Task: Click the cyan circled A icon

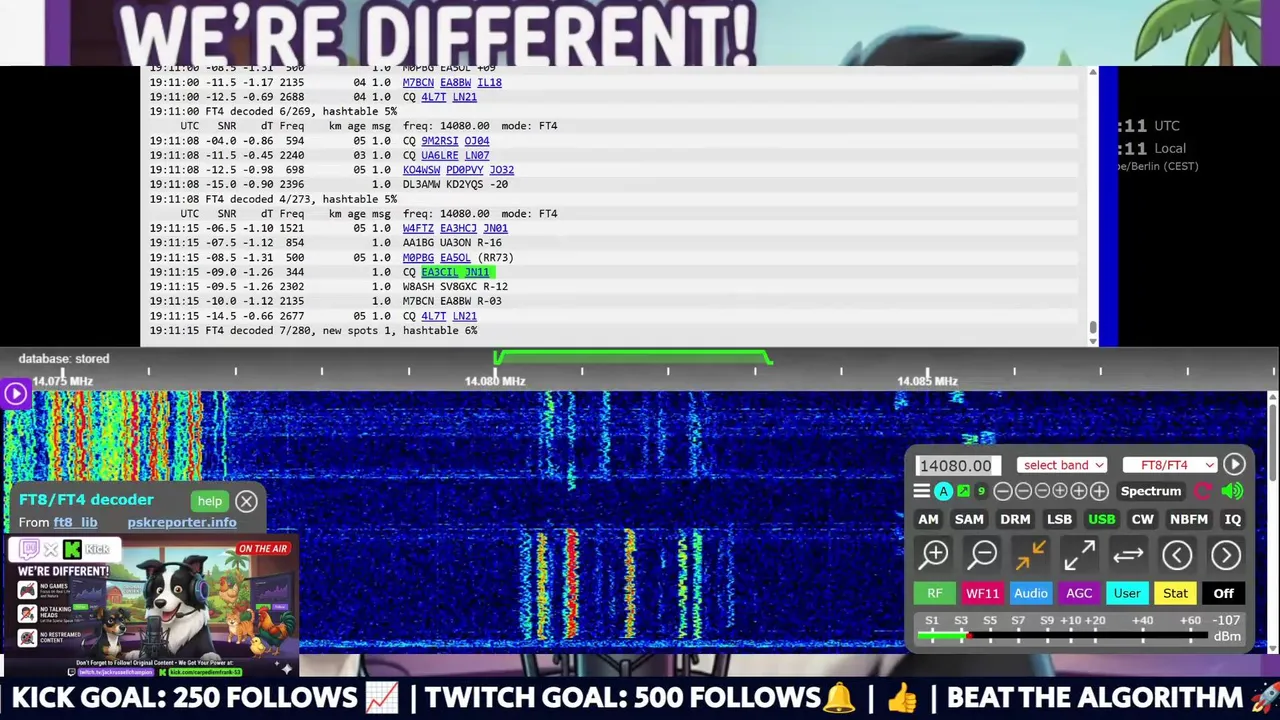Action: click(x=943, y=491)
